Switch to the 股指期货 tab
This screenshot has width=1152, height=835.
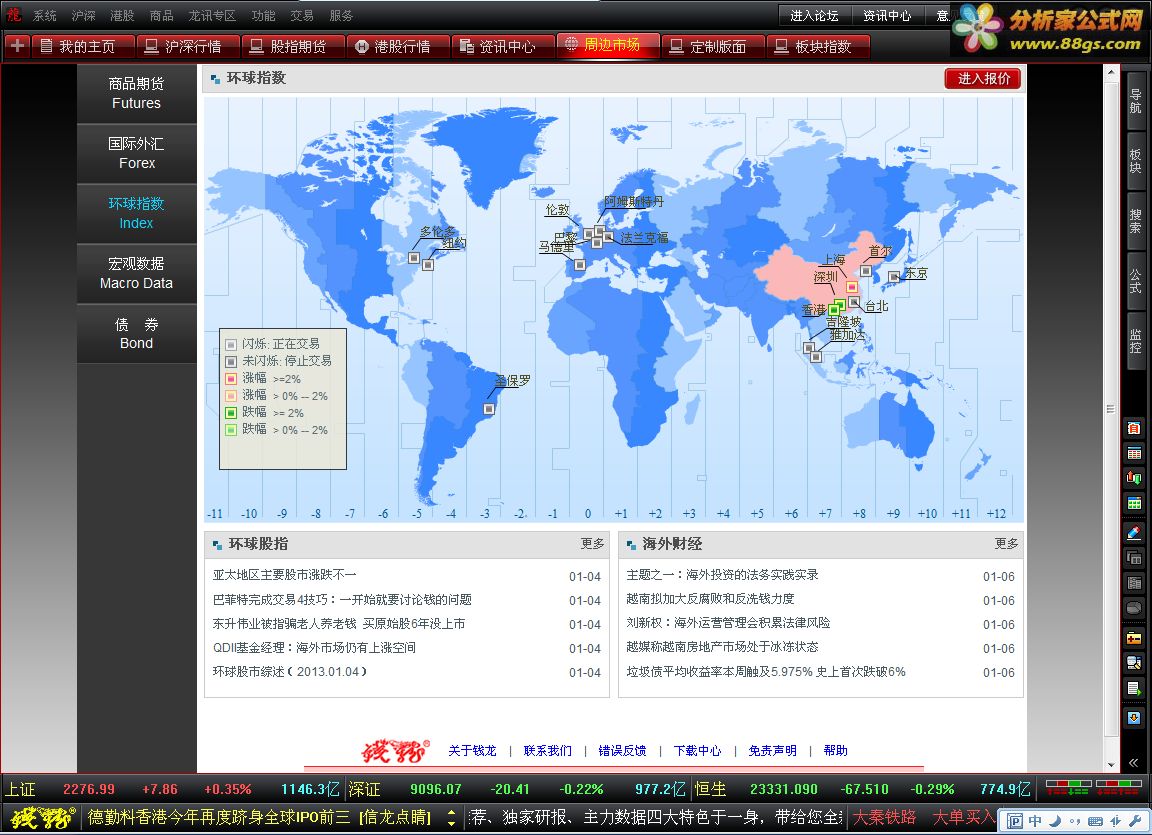pyautogui.click(x=294, y=46)
